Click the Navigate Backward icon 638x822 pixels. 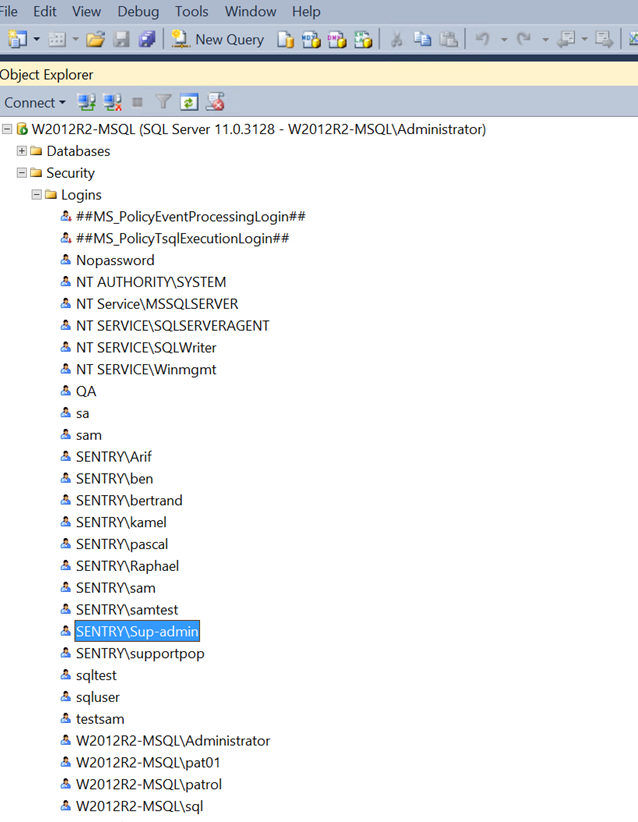[x=566, y=39]
